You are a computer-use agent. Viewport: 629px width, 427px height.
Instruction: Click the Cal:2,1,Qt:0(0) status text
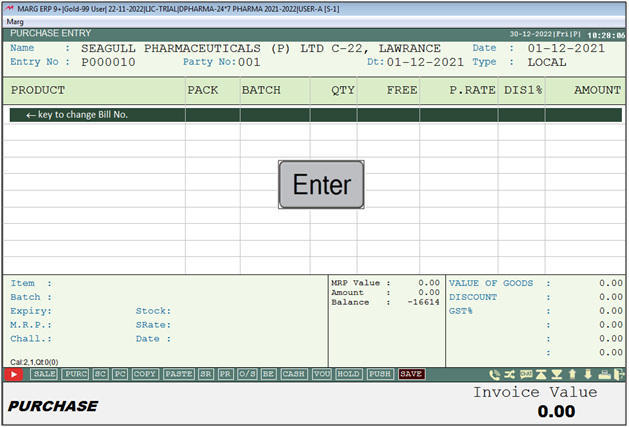coord(34,362)
